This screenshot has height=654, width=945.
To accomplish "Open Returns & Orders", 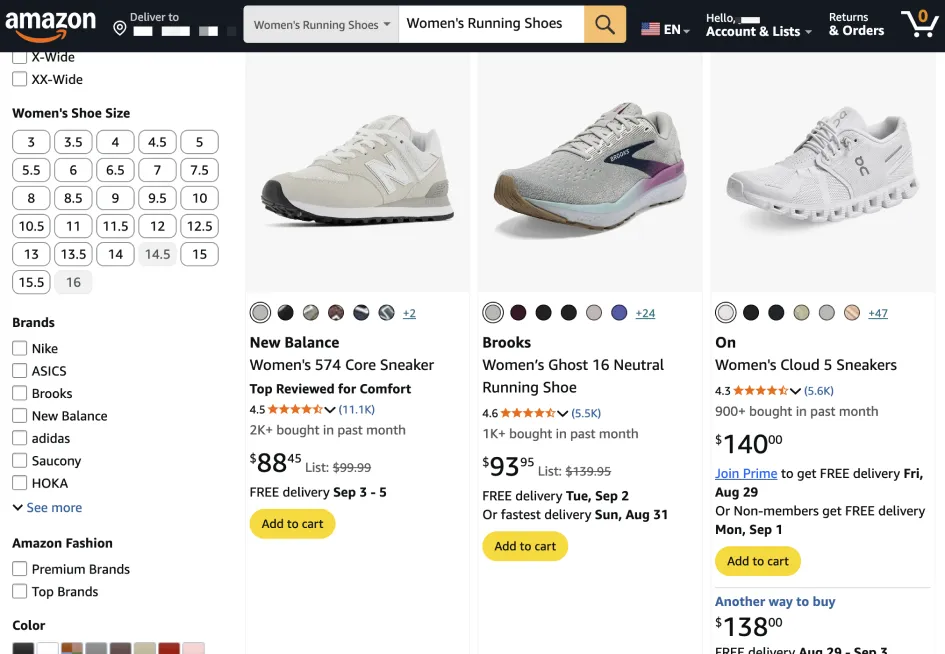I will tap(856, 25).
